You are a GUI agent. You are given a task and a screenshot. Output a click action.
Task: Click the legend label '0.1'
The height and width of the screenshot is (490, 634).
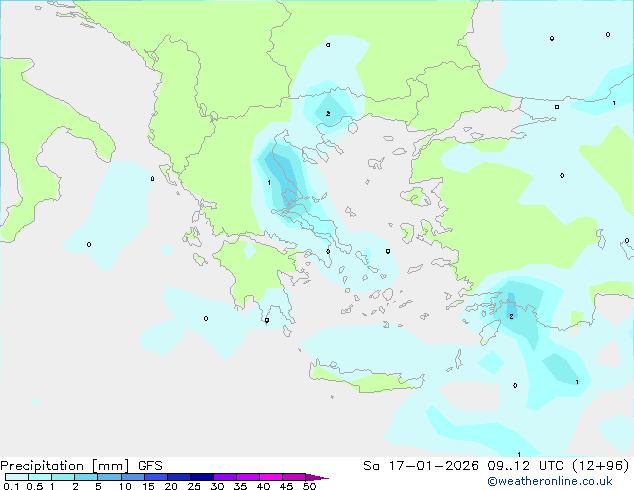[11, 486]
